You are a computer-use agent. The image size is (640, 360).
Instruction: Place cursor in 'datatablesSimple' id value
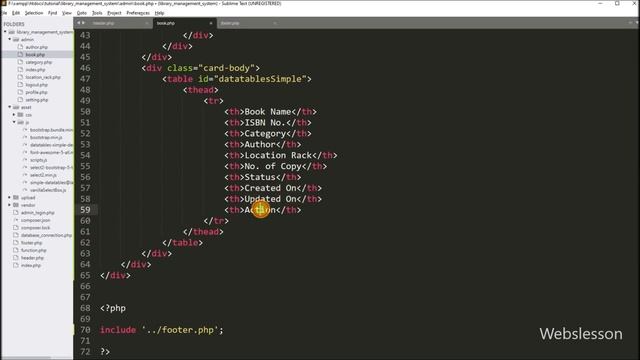260,79
